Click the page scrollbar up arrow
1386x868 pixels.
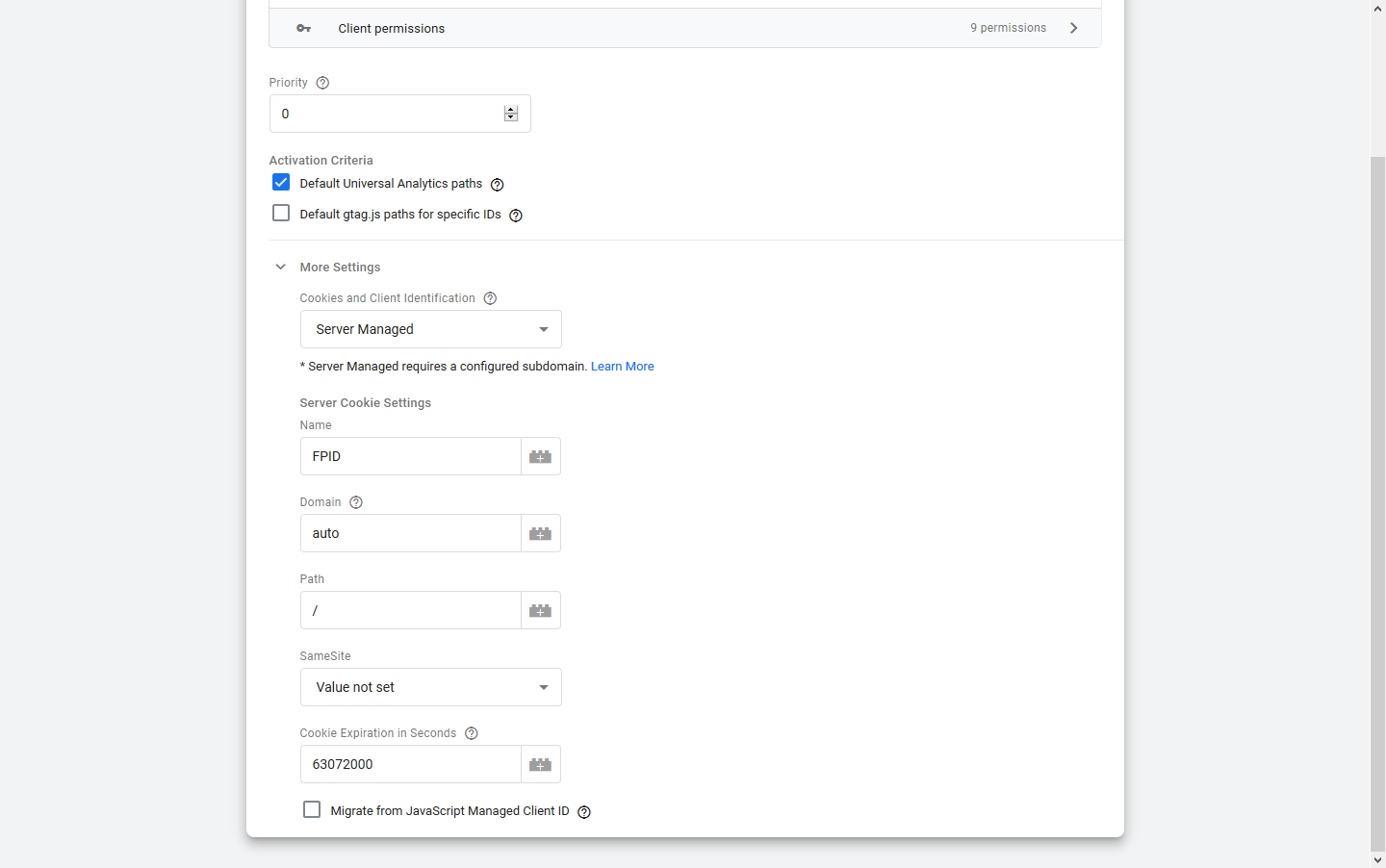tap(1378, 8)
